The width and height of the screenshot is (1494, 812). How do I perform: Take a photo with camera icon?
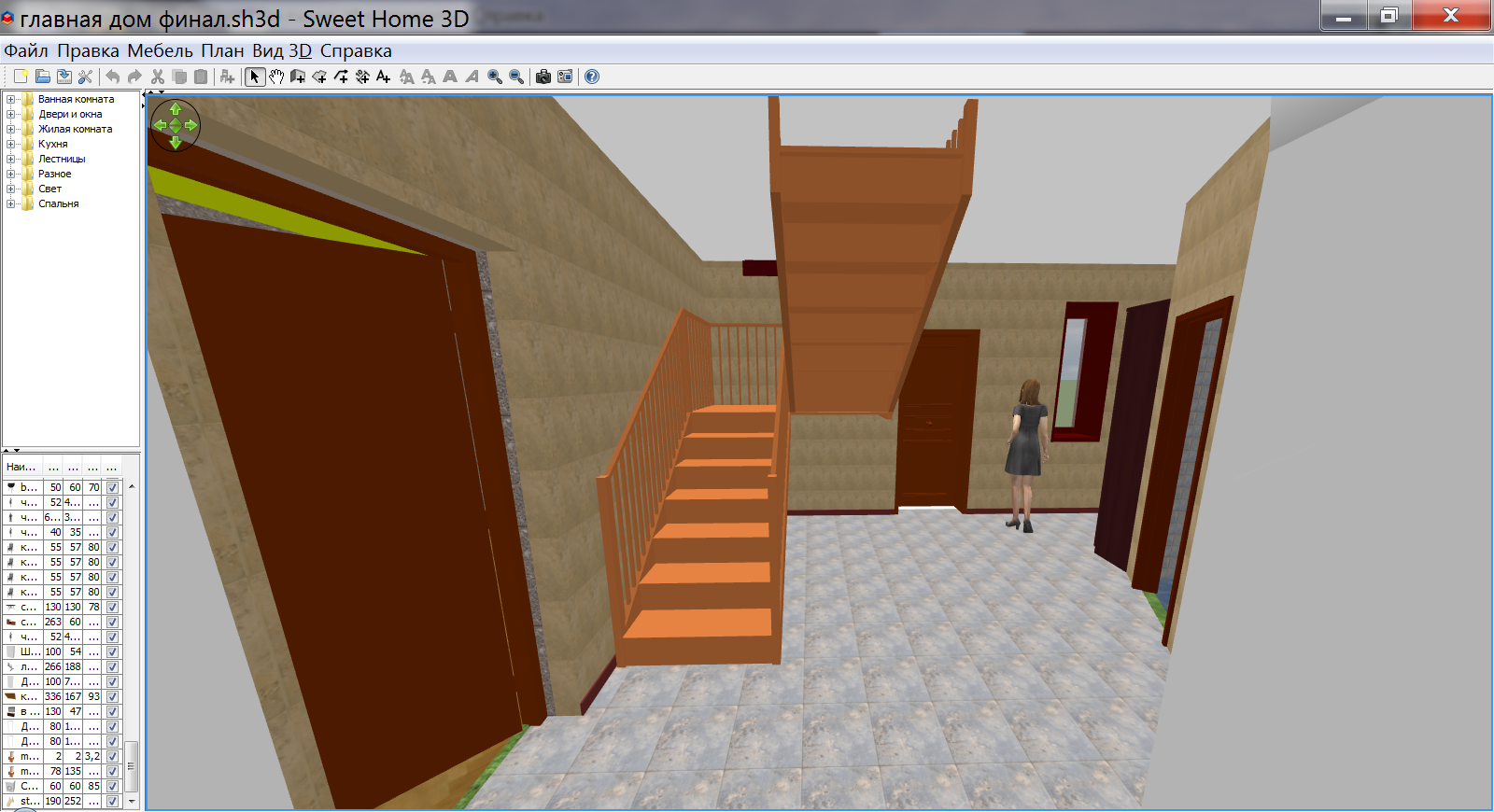[543, 77]
